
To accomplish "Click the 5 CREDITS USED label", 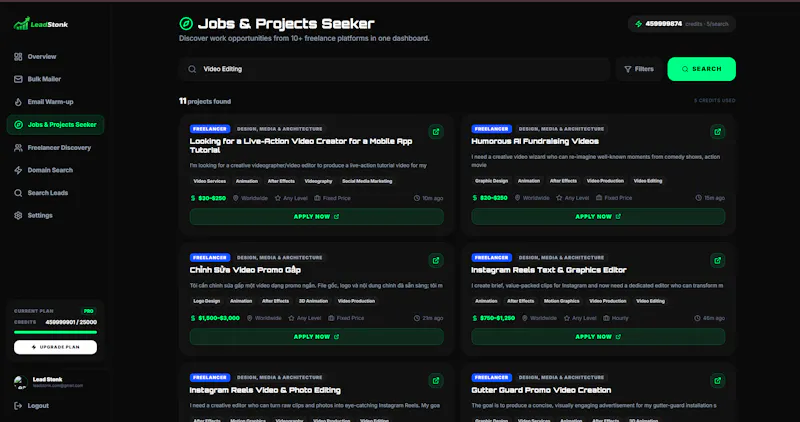I will click(714, 101).
